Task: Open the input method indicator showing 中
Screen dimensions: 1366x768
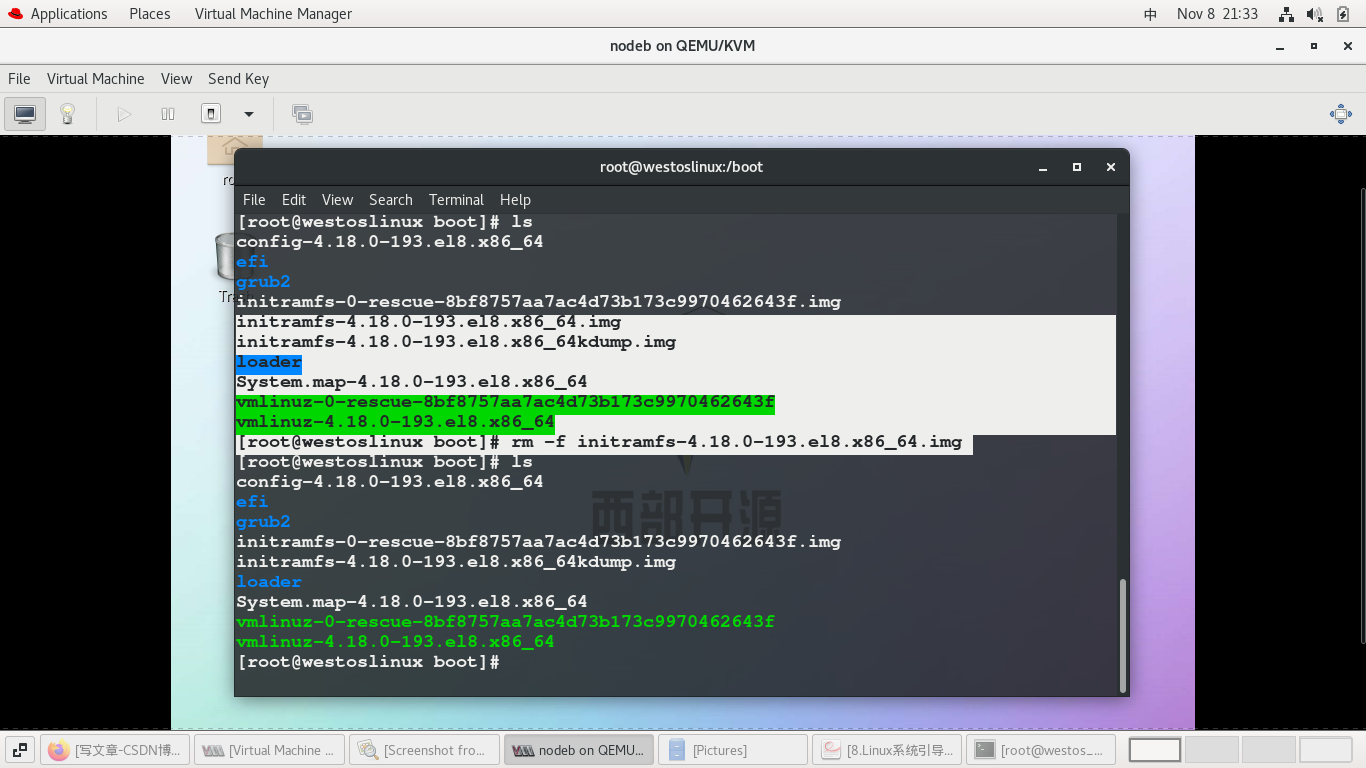Action: point(1150,13)
